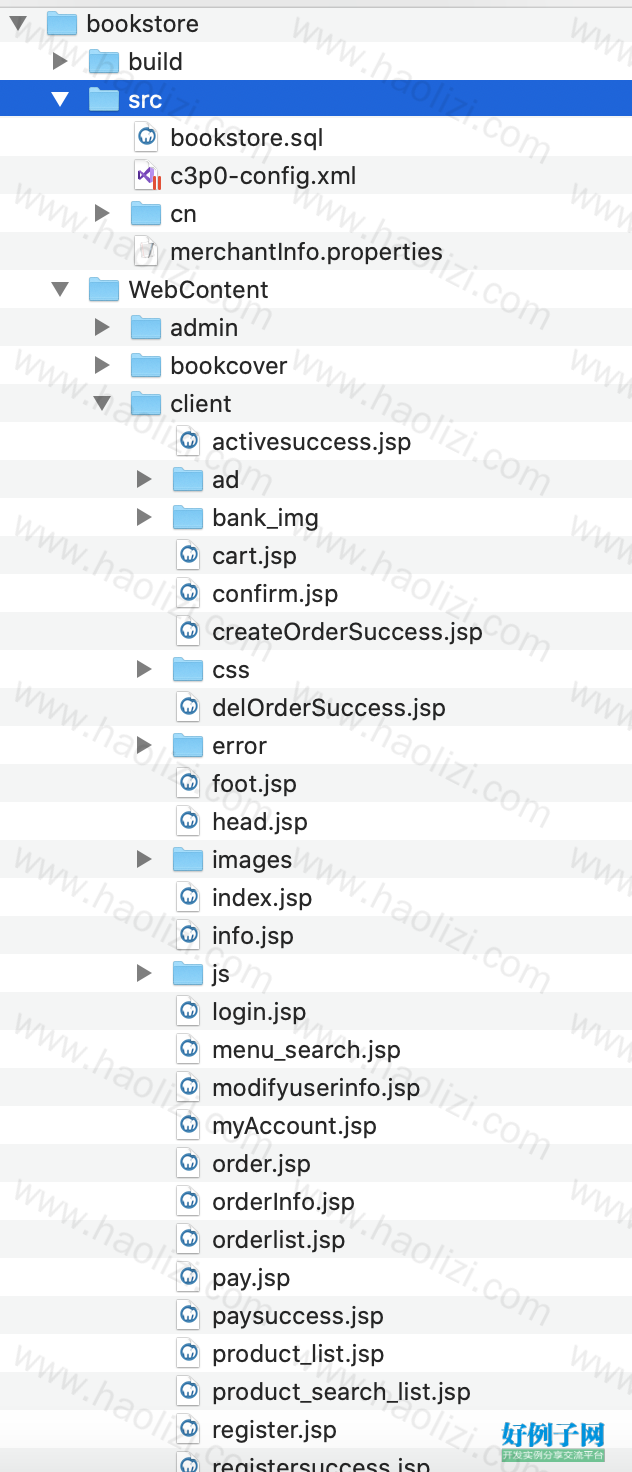Collapse the src folder triangle

pyautogui.click(x=61, y=100)
